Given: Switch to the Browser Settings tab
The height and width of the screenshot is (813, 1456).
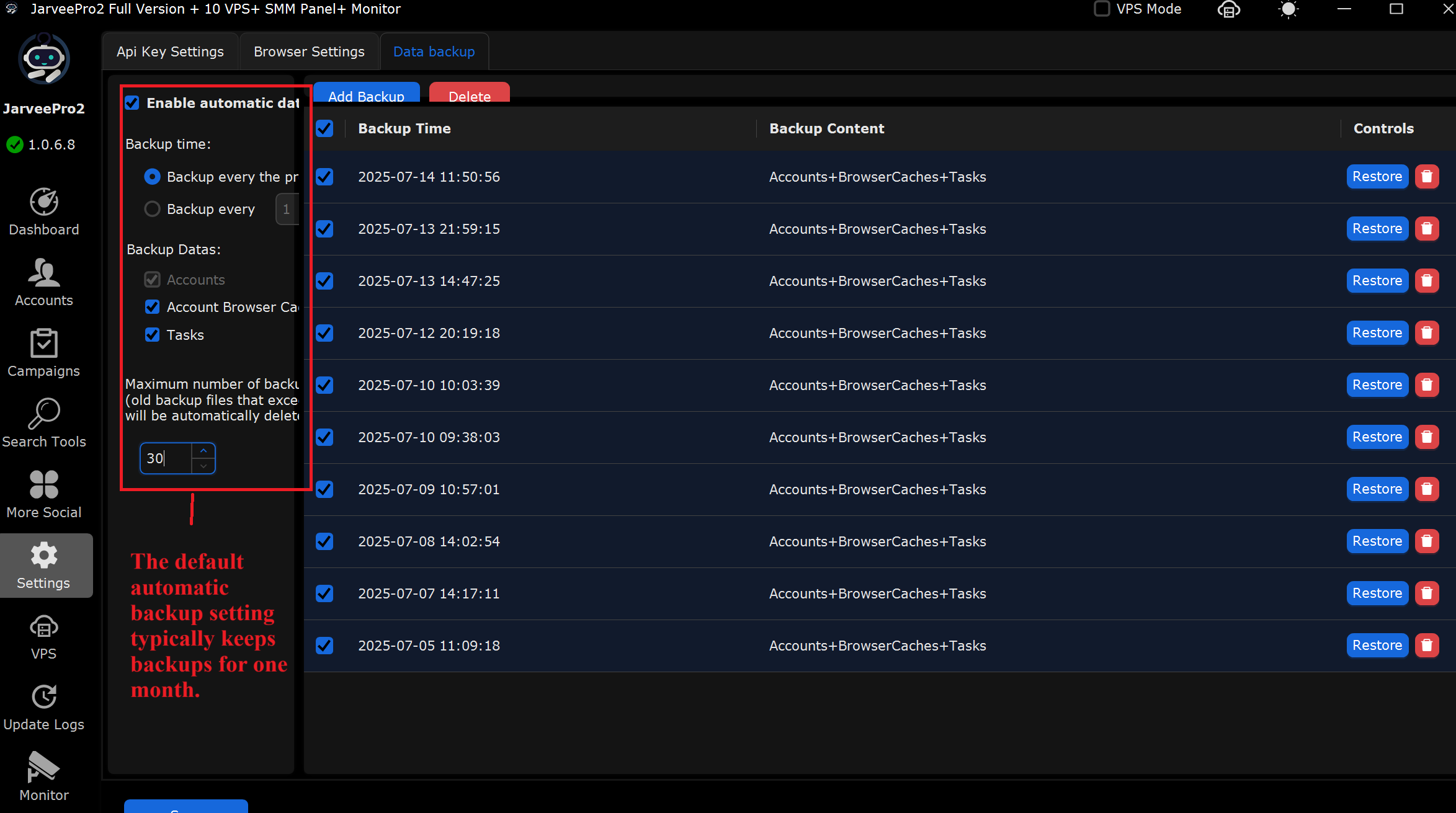Looking at the screenshot, I should 309,51.
